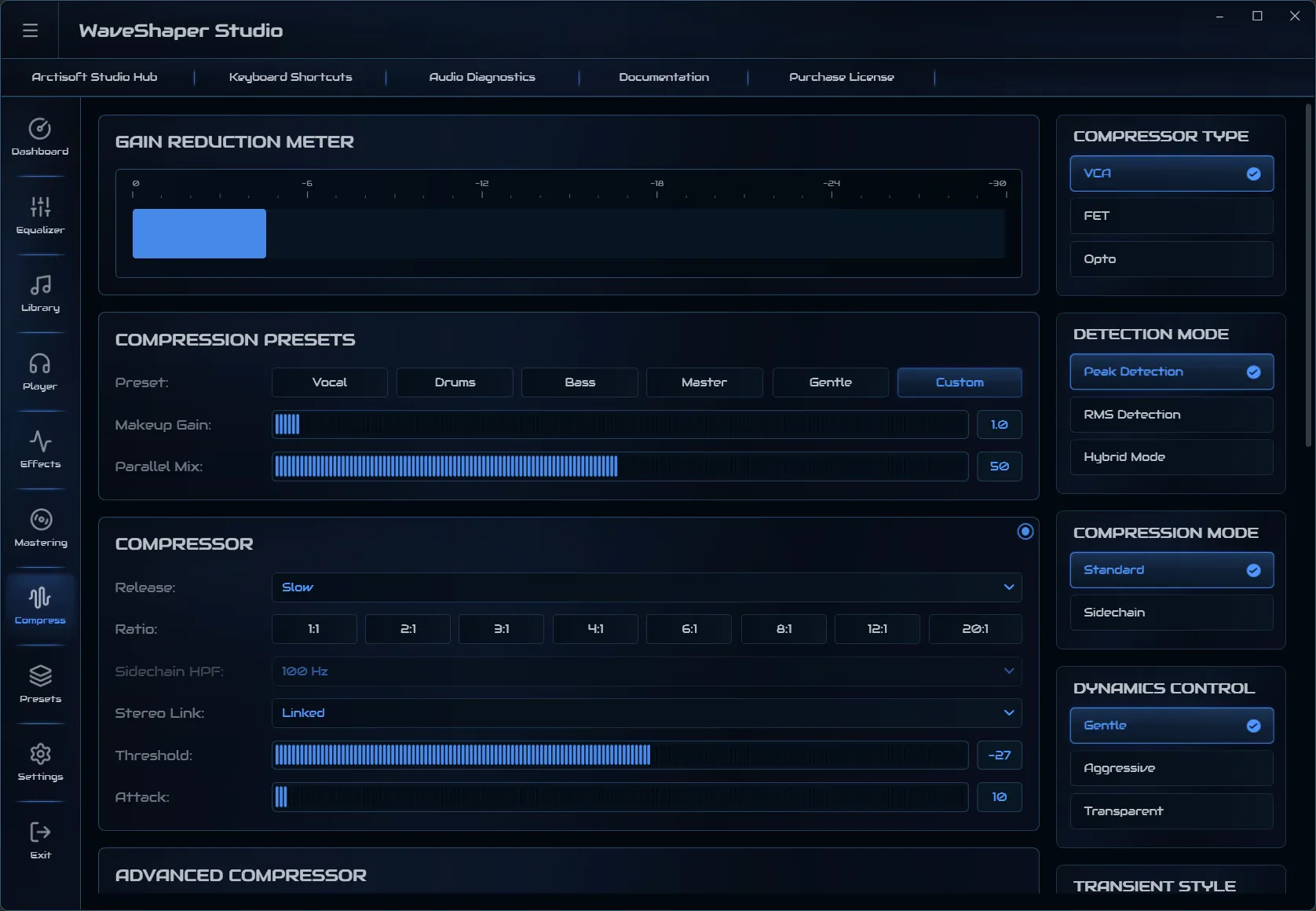Select the Compress sidebar icon

(x=40, y=606)
